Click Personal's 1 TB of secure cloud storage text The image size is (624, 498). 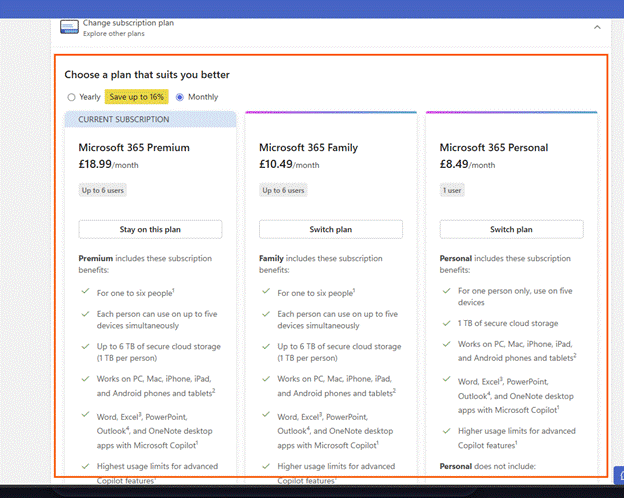point(508,323)
